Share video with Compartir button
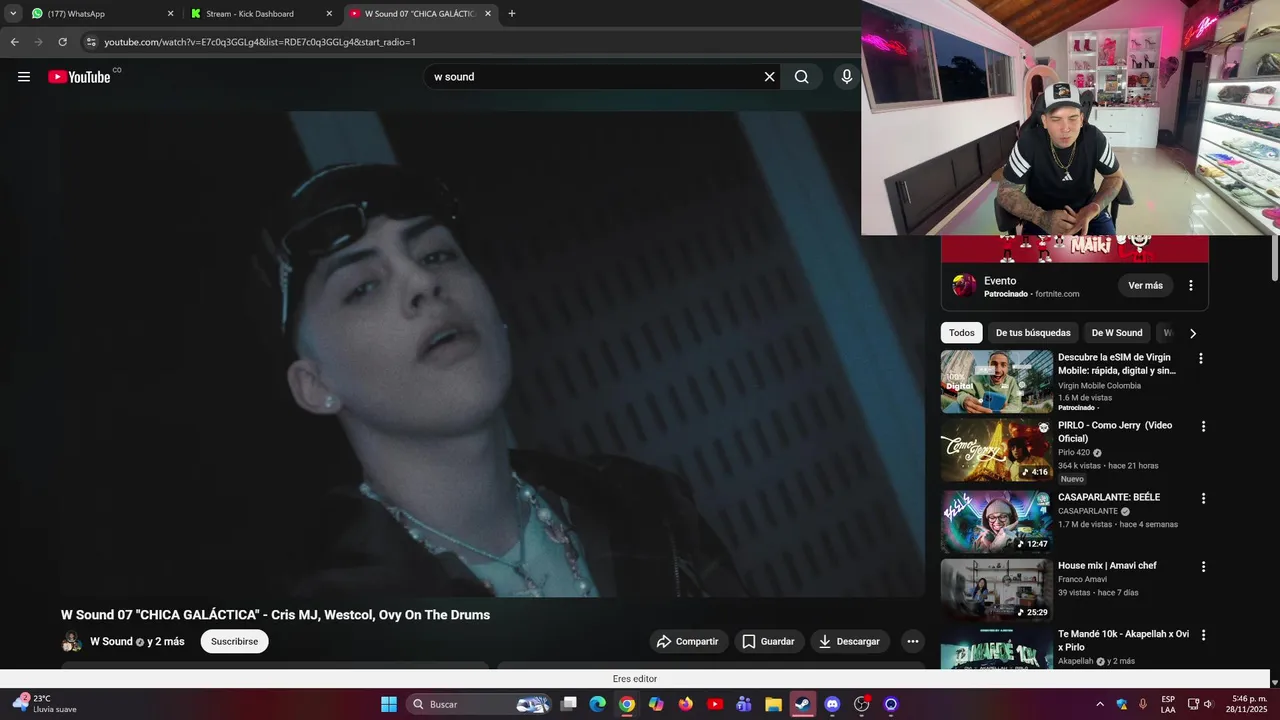 pos(688,642)
